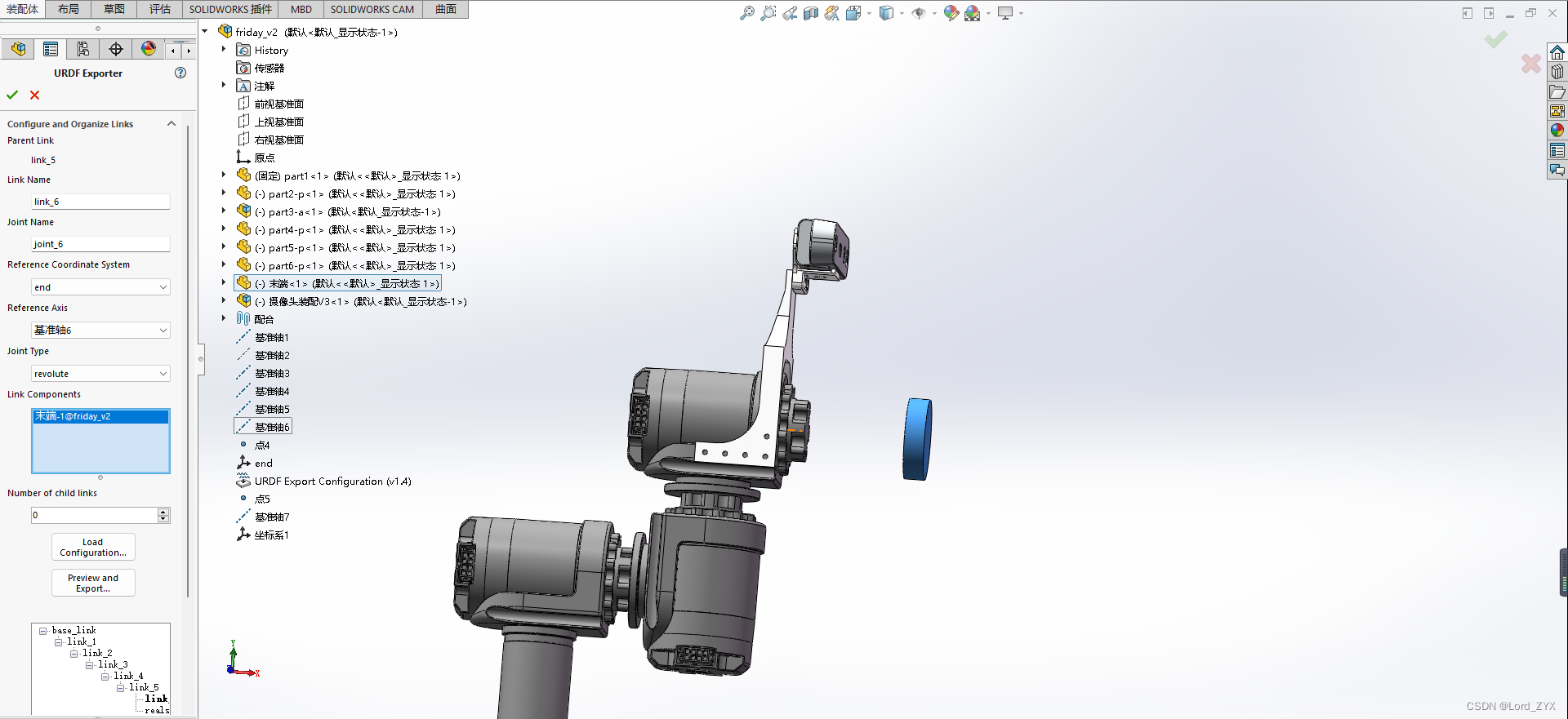Increase the Number of child links stepper
This screenshot has height=719, width=1568.
163,512
